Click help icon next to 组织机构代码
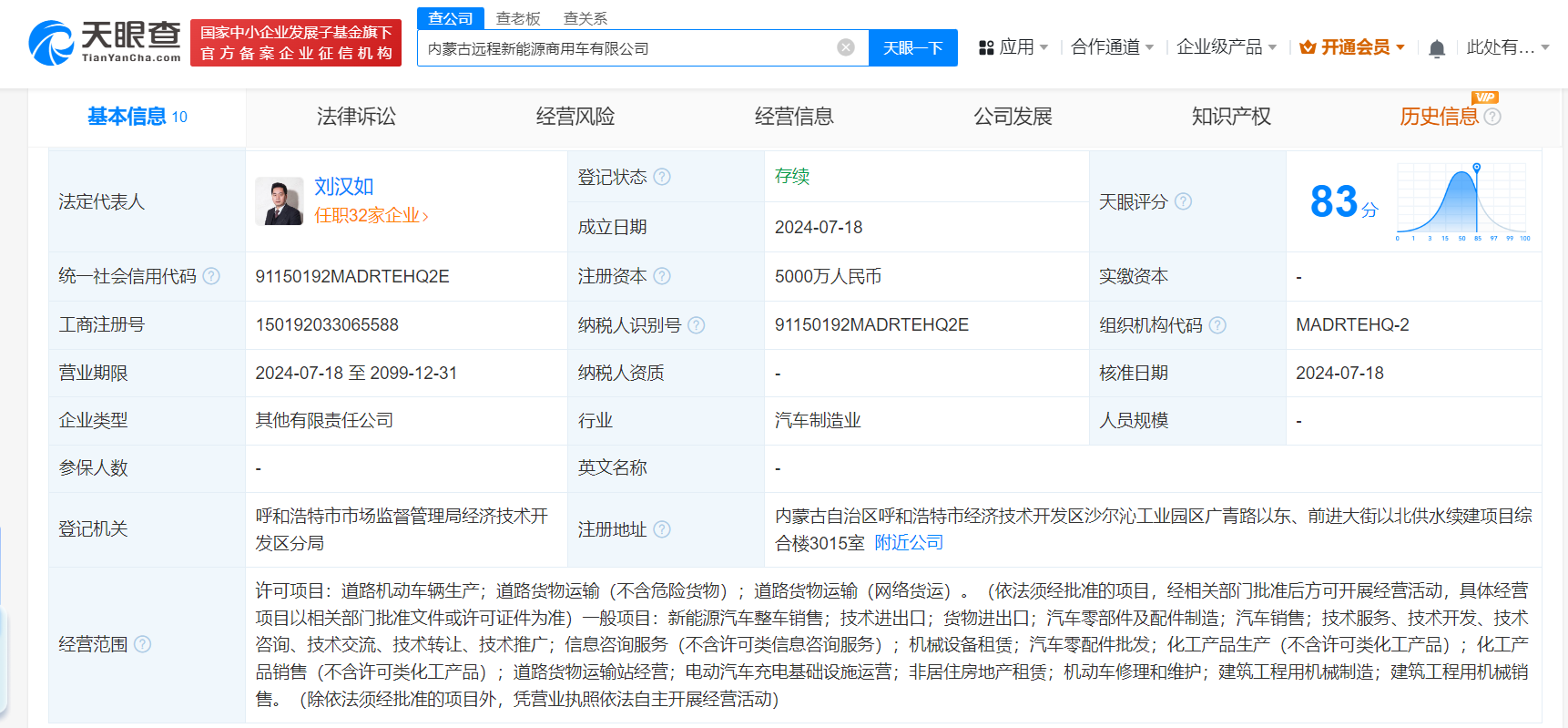The image size is (1568, 728). (1217, 325)
